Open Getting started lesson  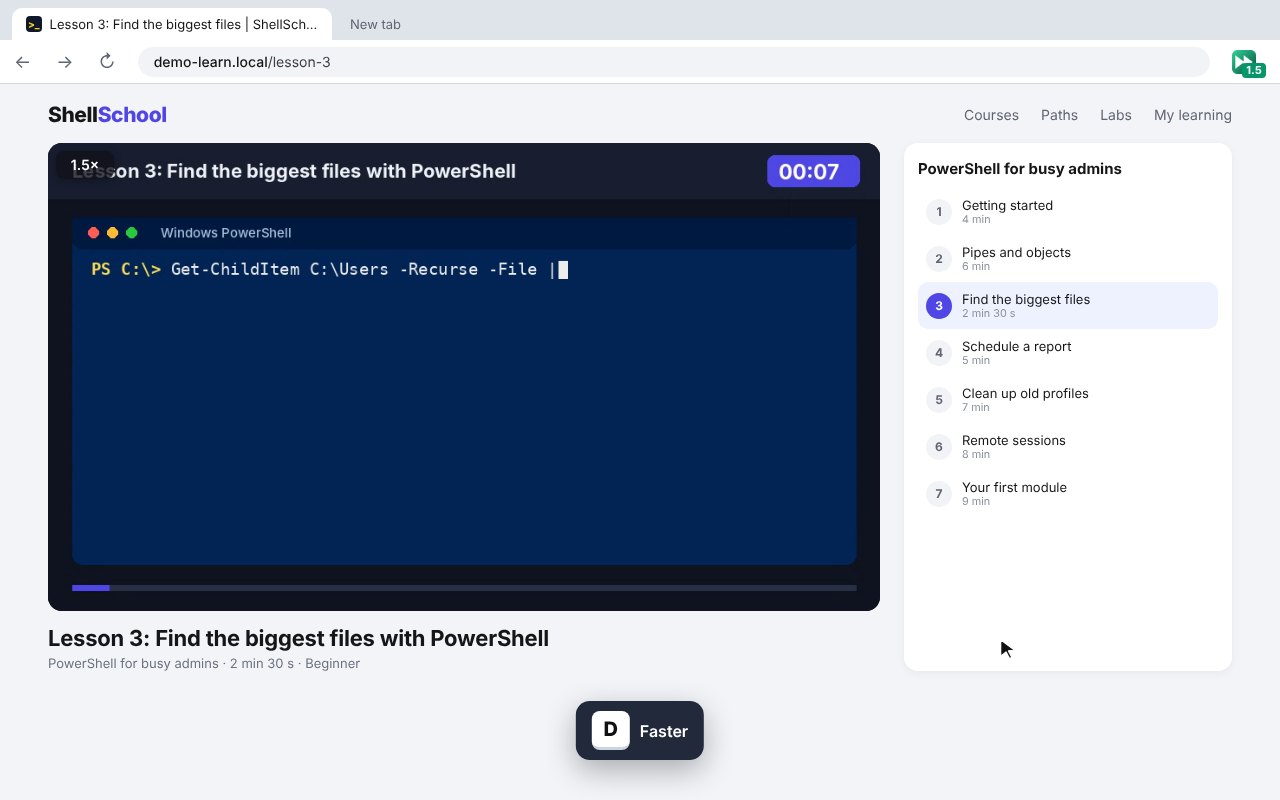pyautogui.click(x=1068, y=212)
